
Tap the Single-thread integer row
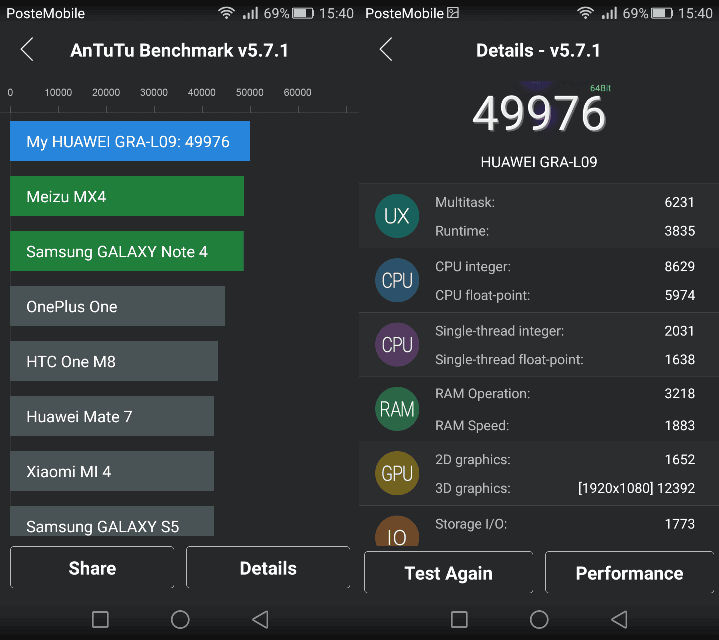click(x=564, y=331)
